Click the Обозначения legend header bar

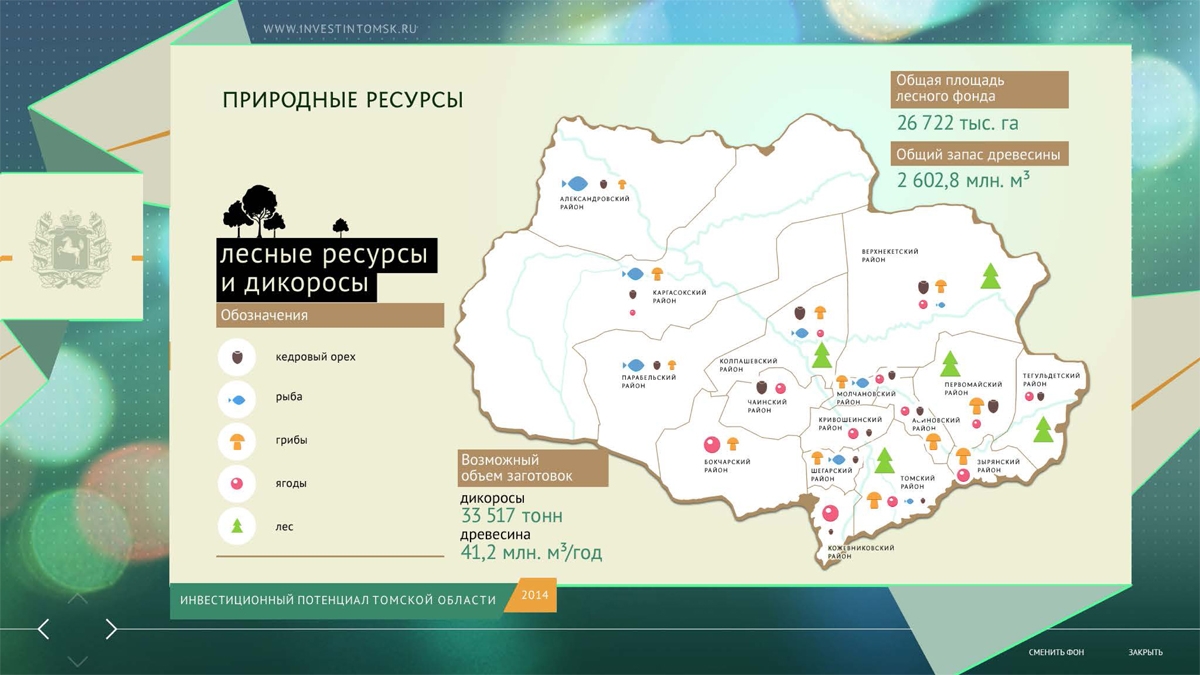330,316
